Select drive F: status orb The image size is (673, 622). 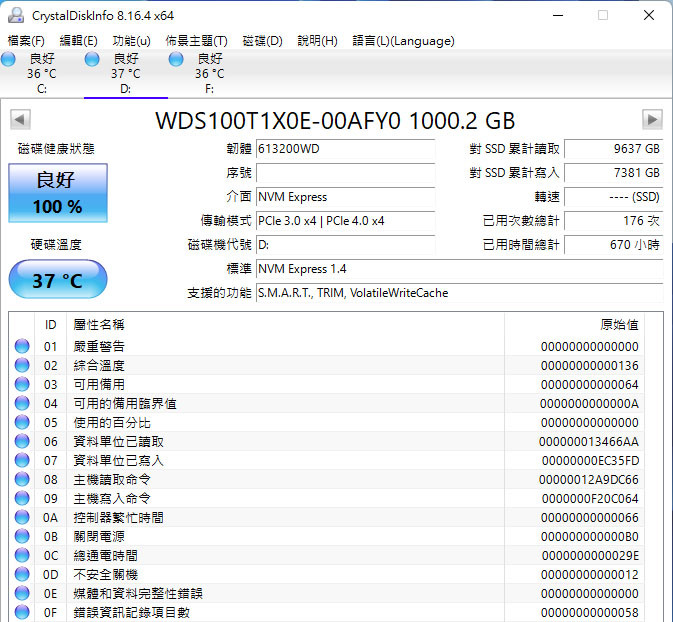pos(176,59)
